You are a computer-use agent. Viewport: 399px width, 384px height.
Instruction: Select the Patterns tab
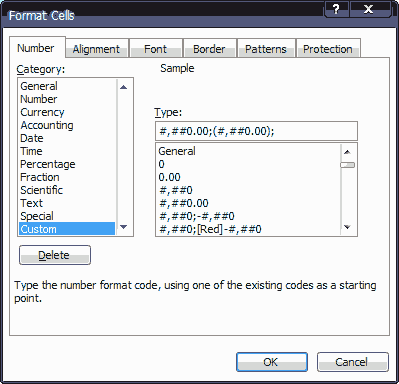pos(266,49)
